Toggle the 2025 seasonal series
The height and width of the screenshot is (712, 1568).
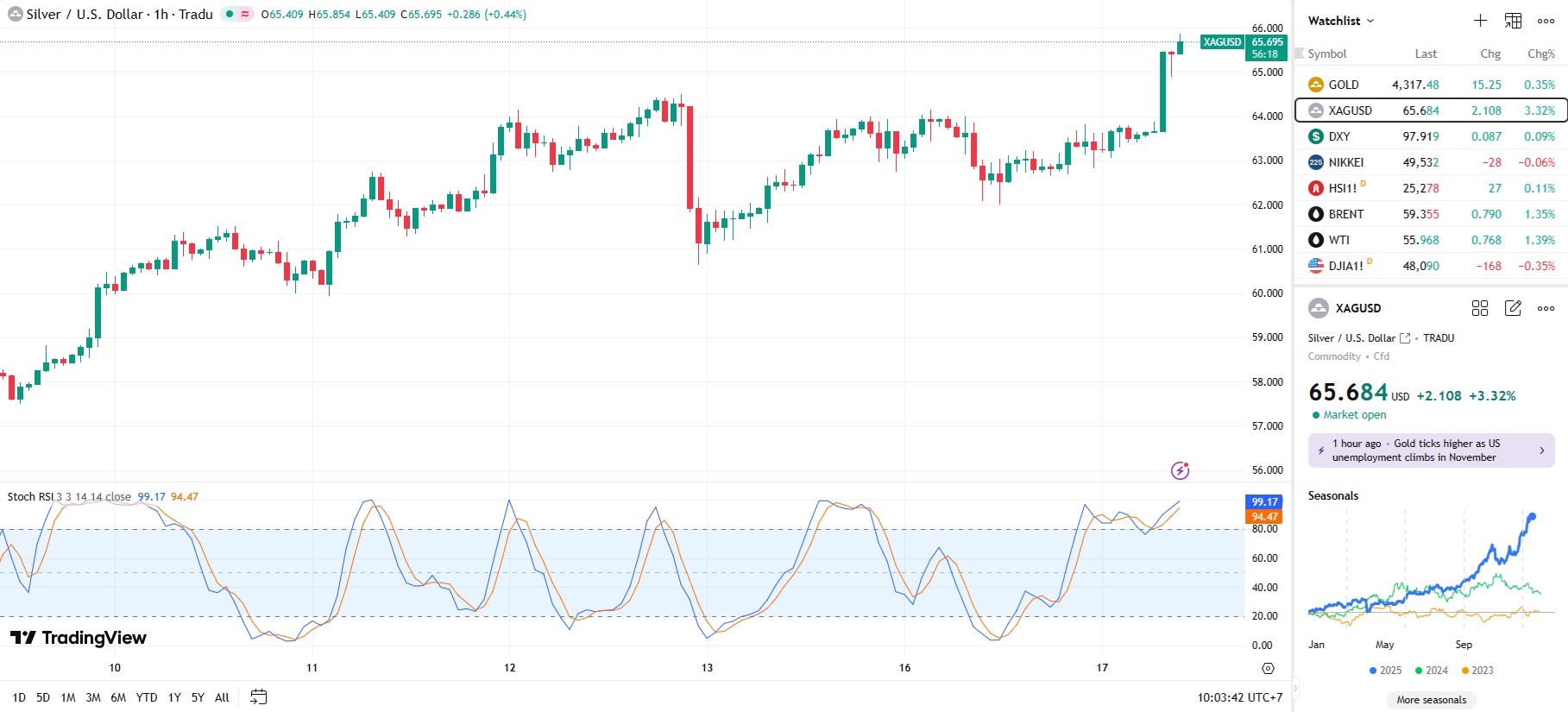[1385, 671]
